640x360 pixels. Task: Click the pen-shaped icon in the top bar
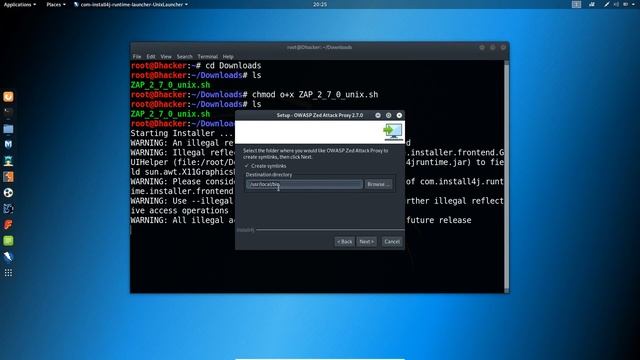point(607,4)
